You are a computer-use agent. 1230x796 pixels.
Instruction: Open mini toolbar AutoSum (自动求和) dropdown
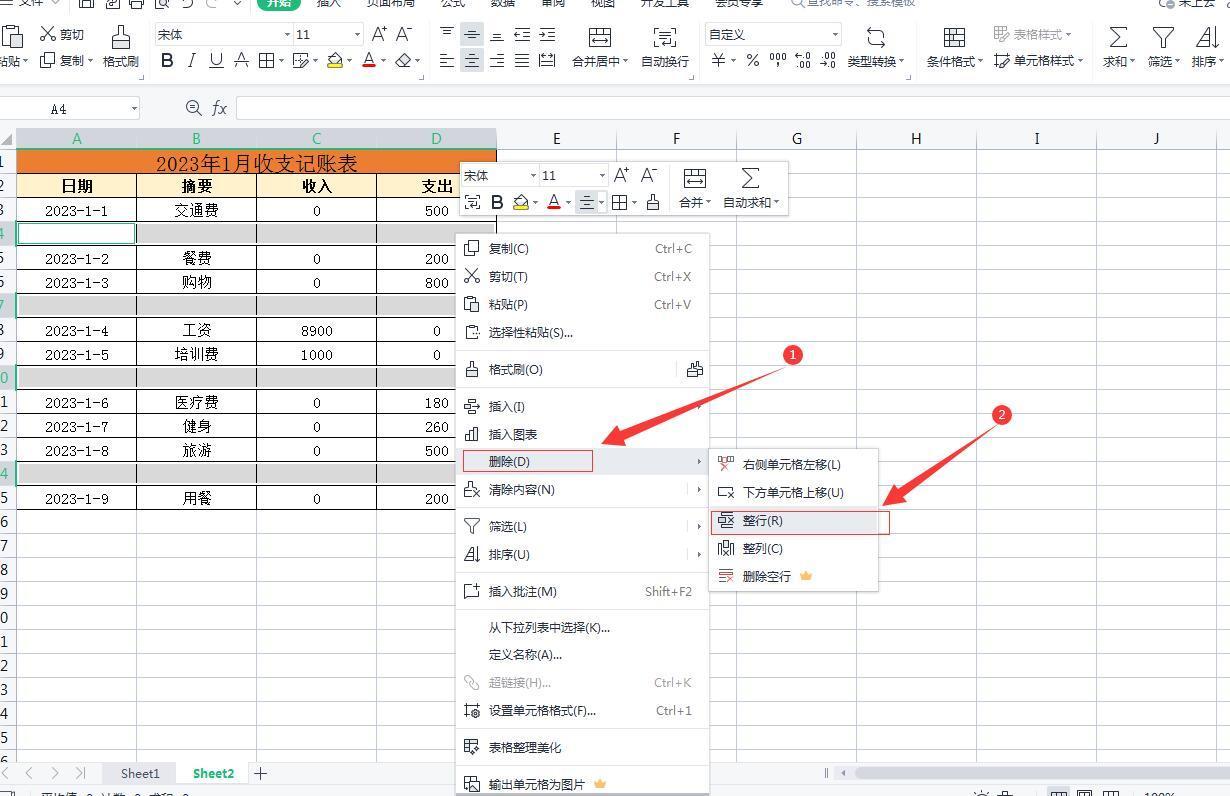[776, 202]
